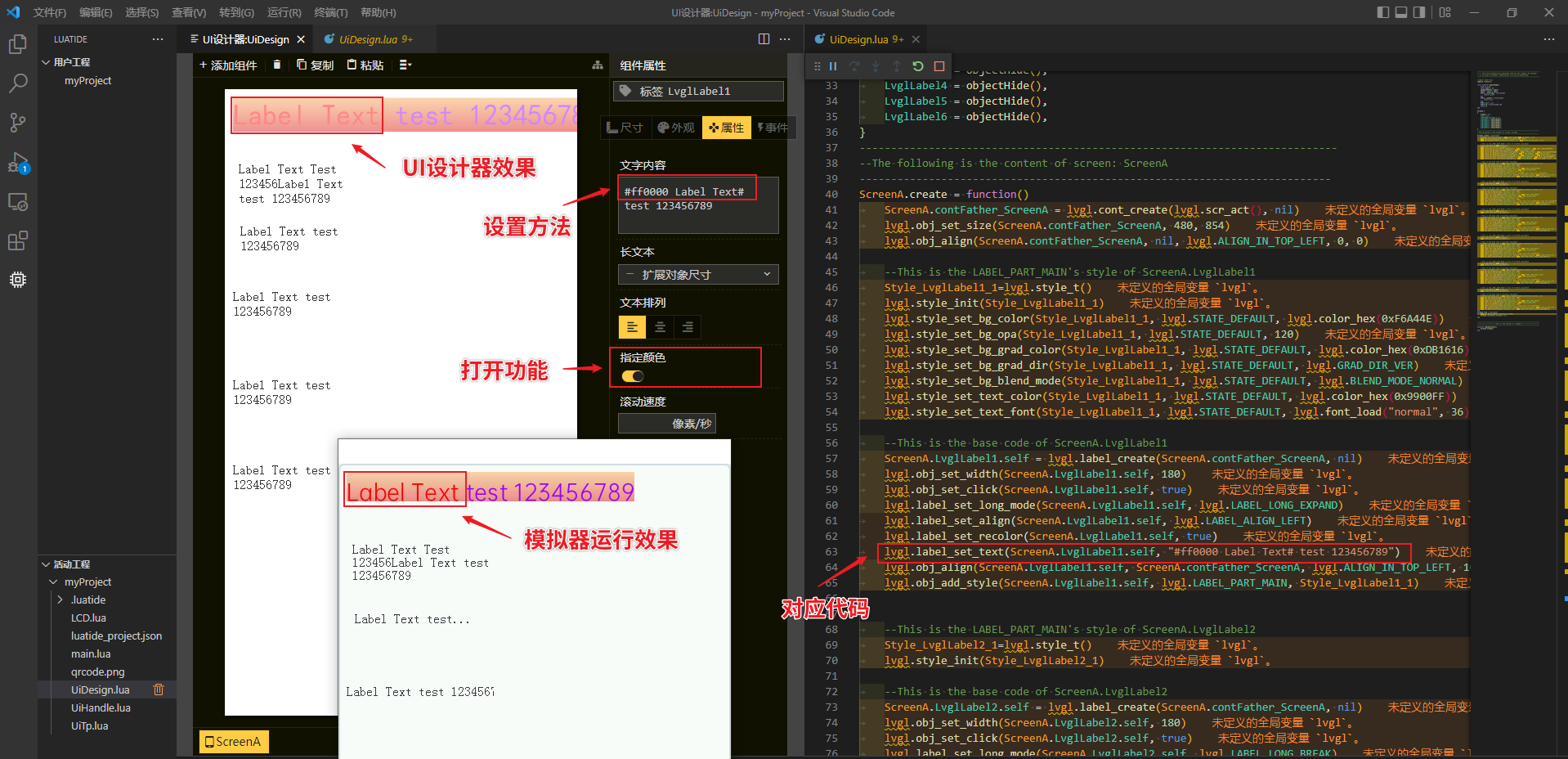Toggle the 指定颜色 color switch
The width and height of the screenshot is (1568, 759).
(x=633, y=376)
